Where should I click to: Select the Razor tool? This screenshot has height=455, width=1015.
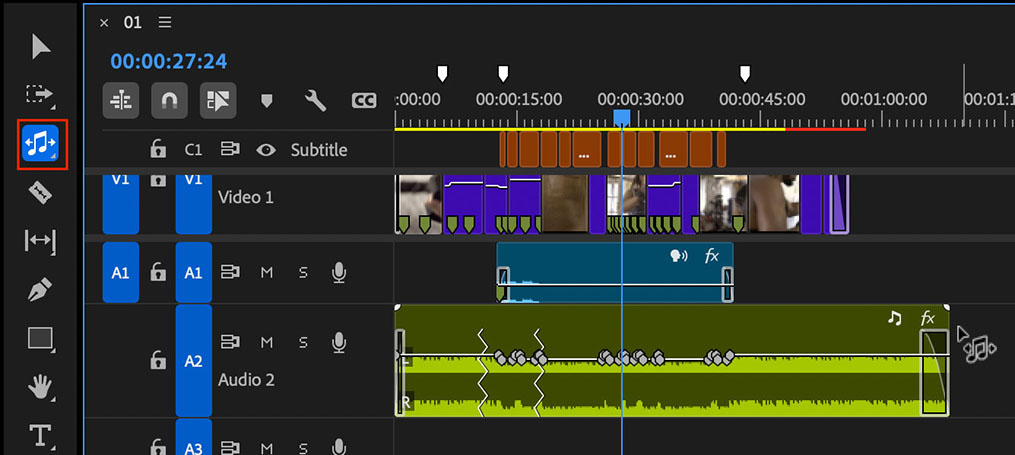click(x=41, y=193)
